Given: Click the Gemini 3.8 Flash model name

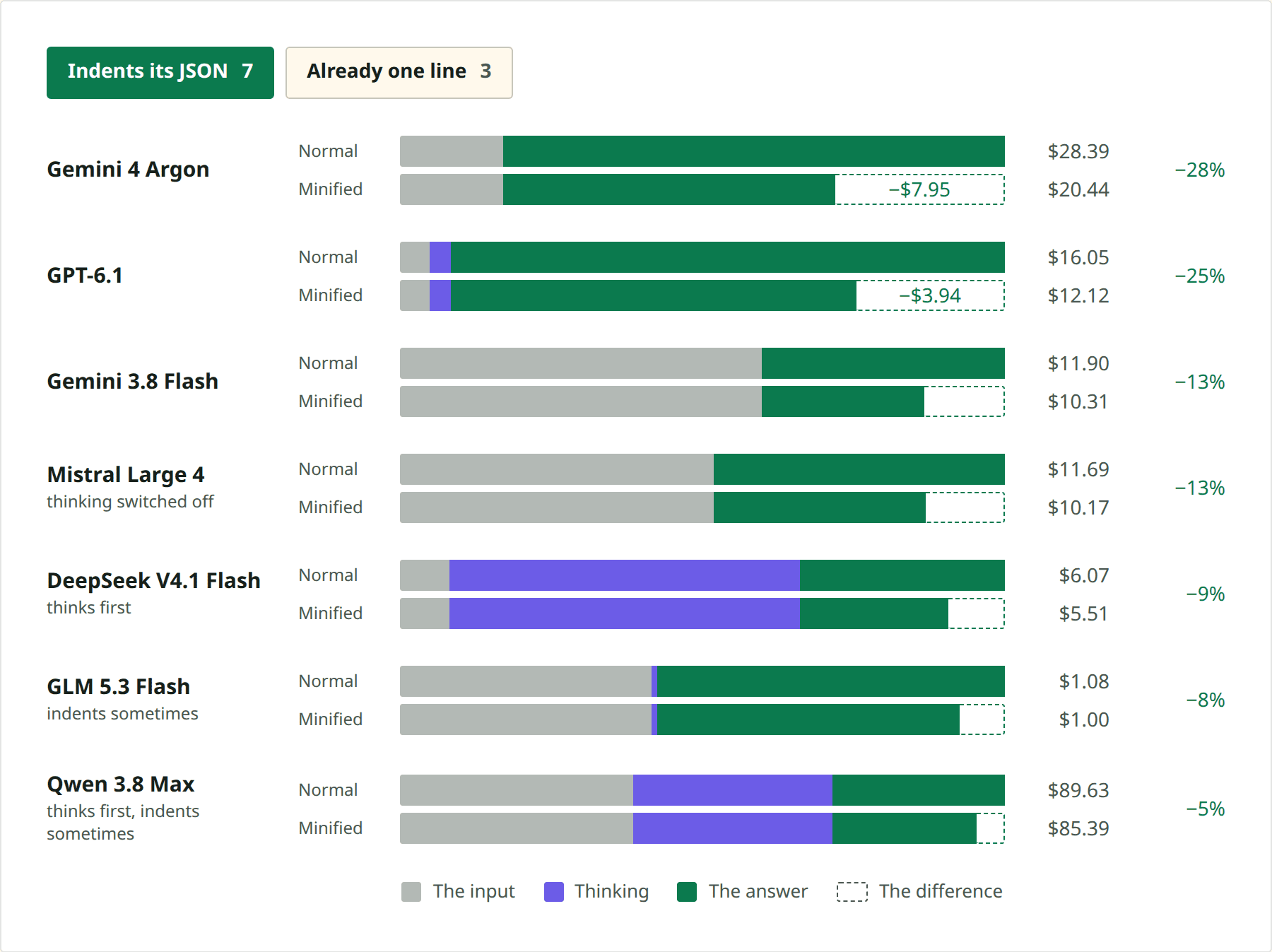Looking at the screenshot, I should tap(132, 382).
